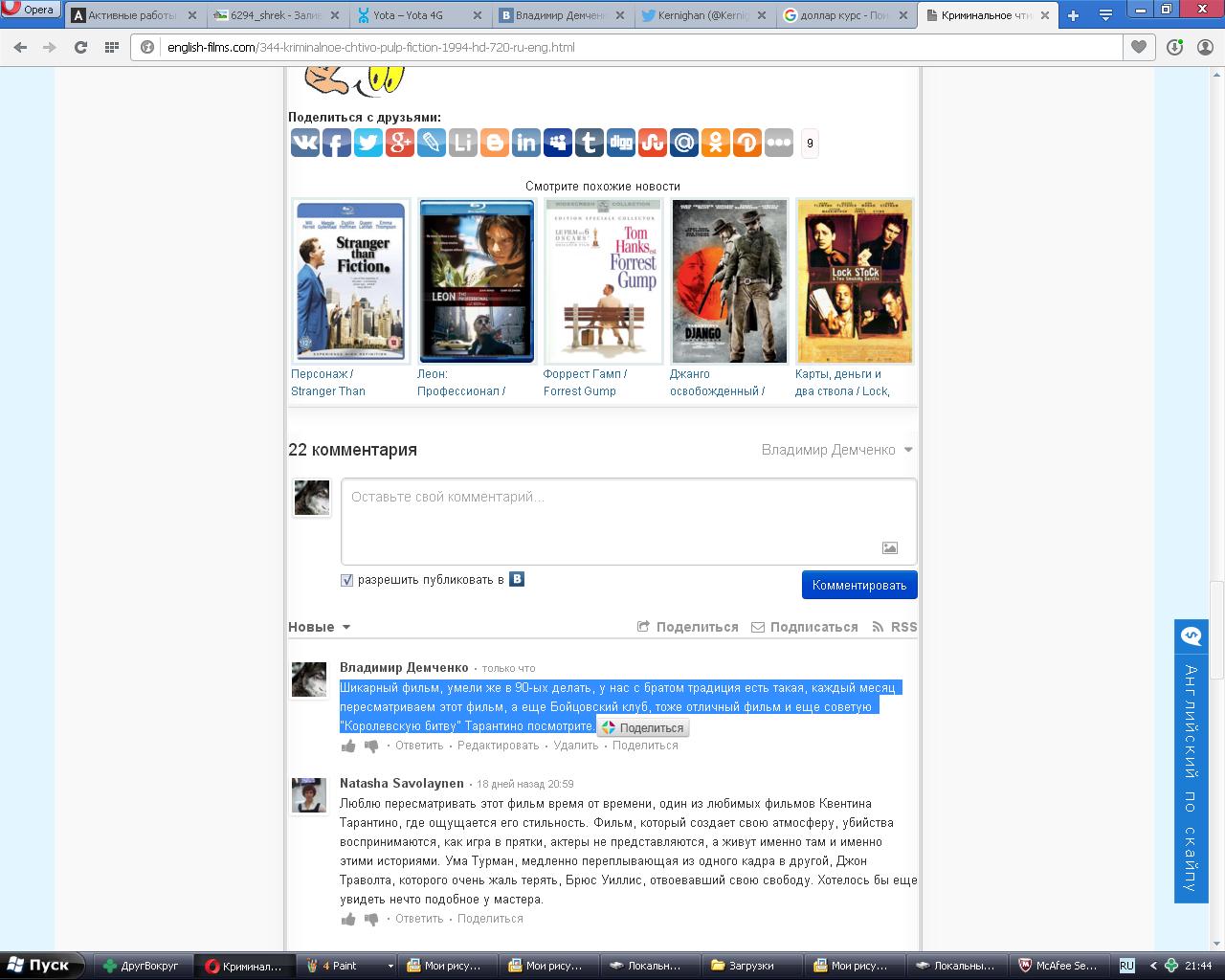Click 'Удалить' to delete the comment
The height and width of the screenshot is (980, 1225).
point(576,746)
